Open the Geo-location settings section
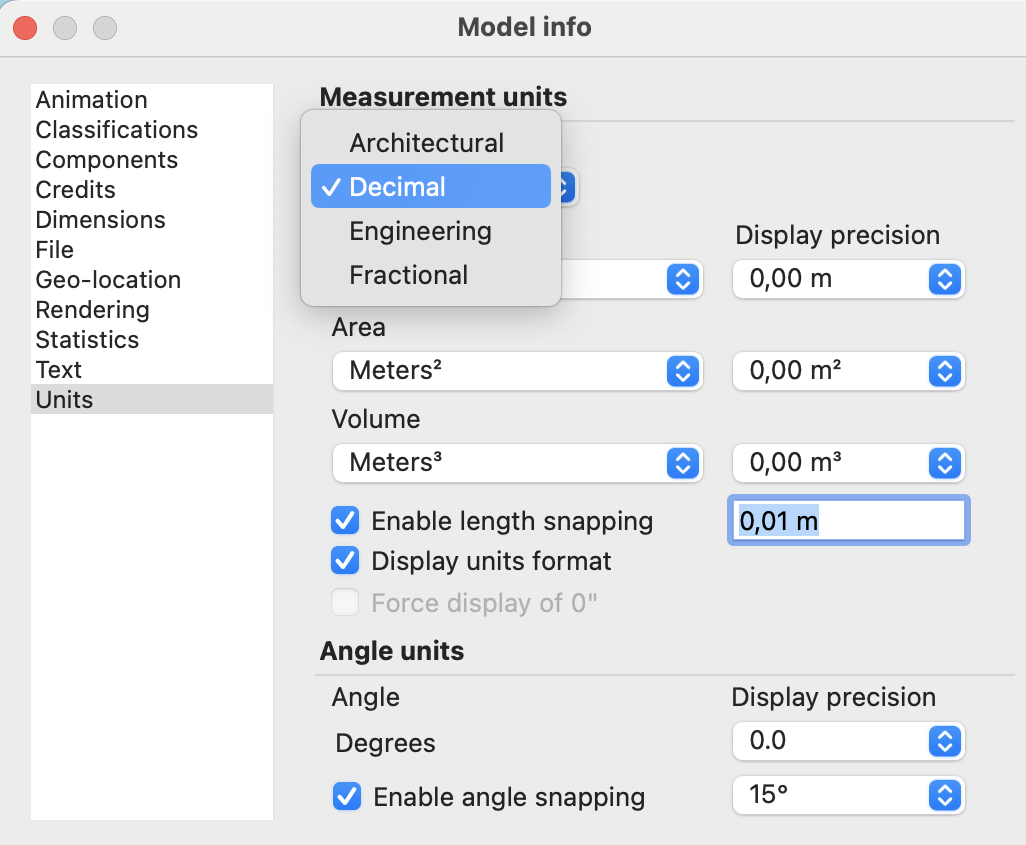This screenshot has height=845, width=1026. pyautogui.click(x=107, y=280)
